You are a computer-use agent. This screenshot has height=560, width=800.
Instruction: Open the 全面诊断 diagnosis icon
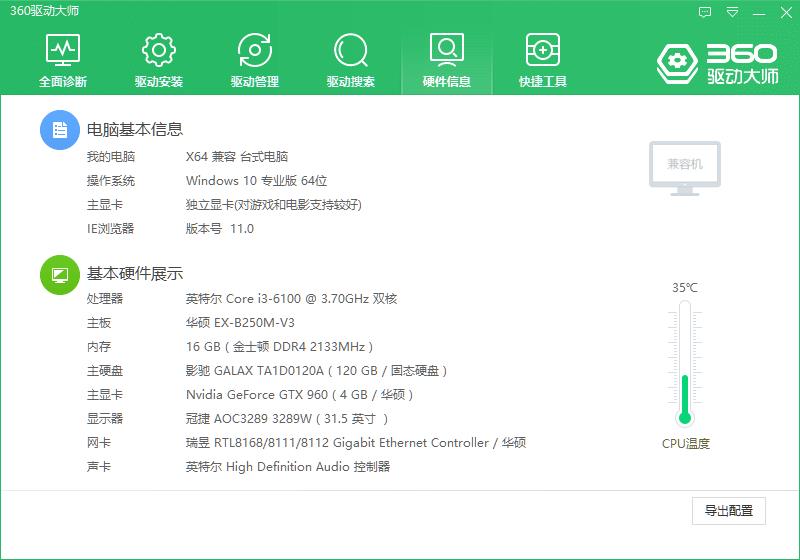pos(63,50)
